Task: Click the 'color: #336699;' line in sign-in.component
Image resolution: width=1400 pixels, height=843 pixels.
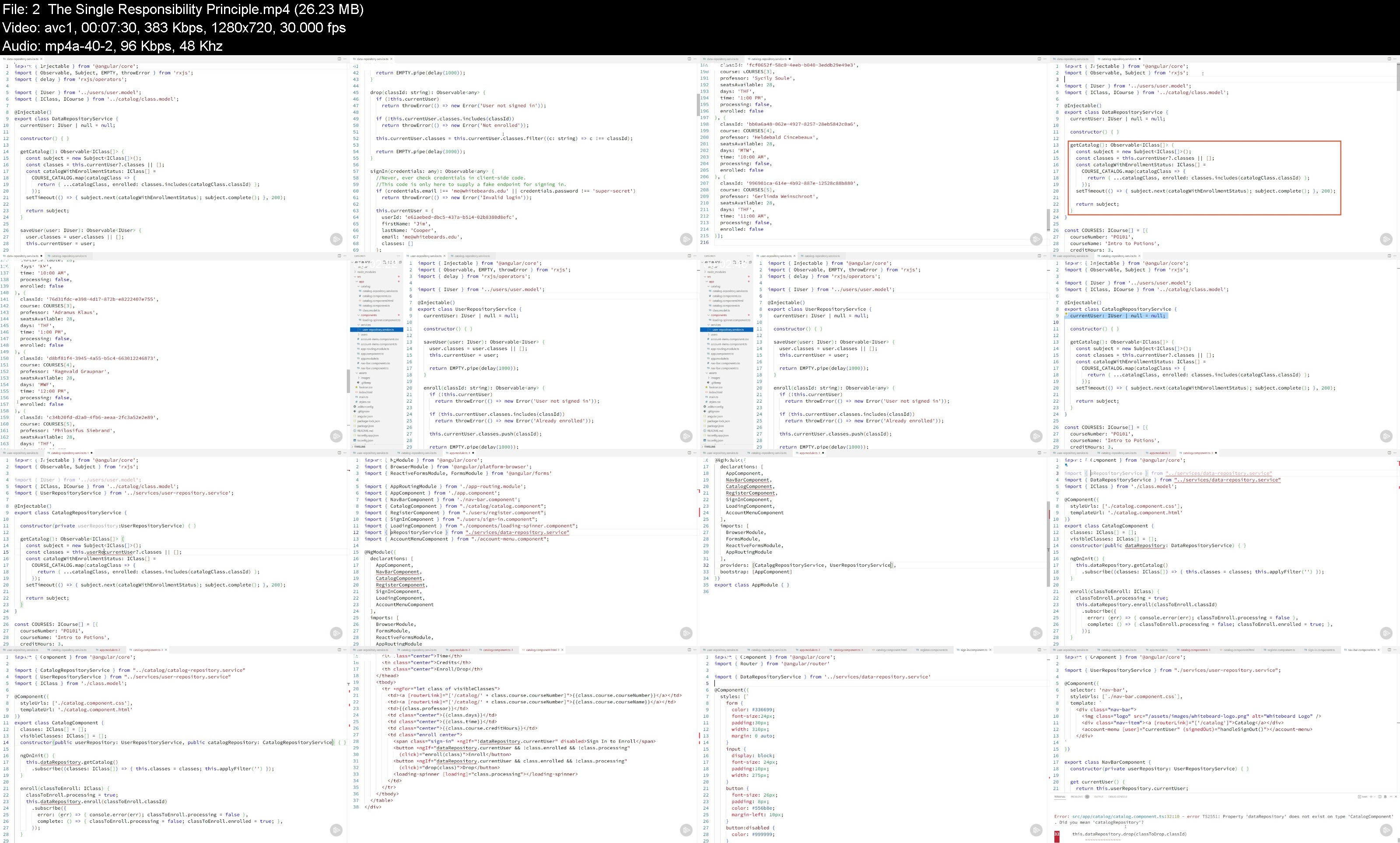Action: [x=753, y=710]
